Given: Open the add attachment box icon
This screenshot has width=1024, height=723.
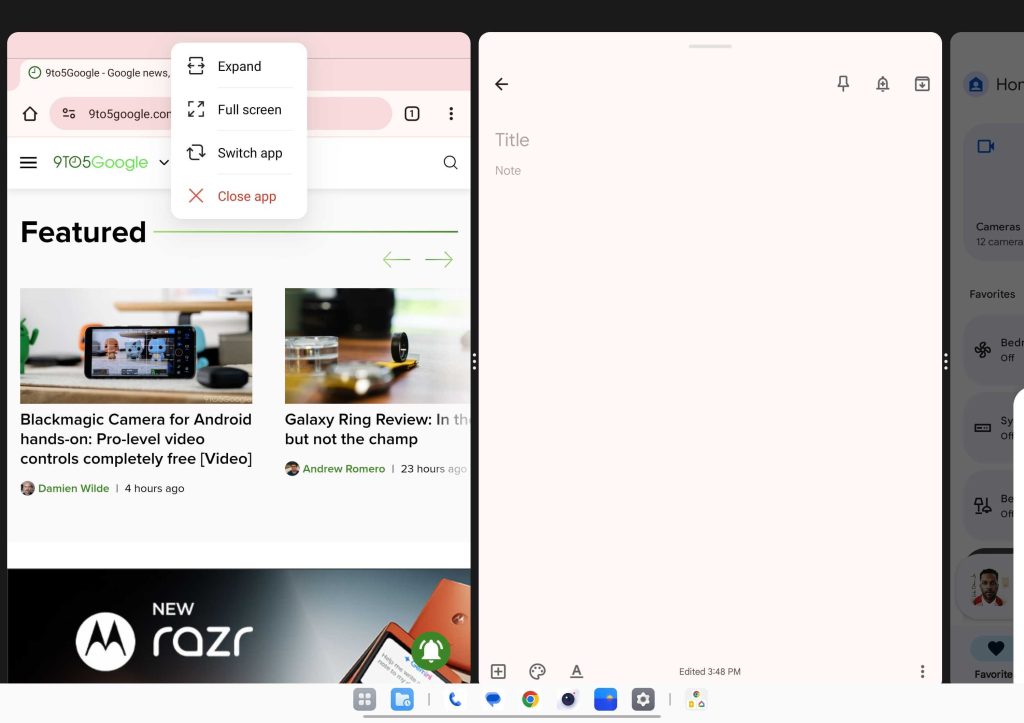Looking at the screenshot, I should click(498, 671).
